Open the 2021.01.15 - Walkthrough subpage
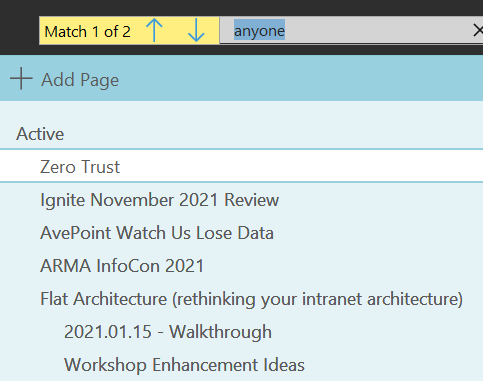This screenshot has height=381, width=483. [241, 332]
